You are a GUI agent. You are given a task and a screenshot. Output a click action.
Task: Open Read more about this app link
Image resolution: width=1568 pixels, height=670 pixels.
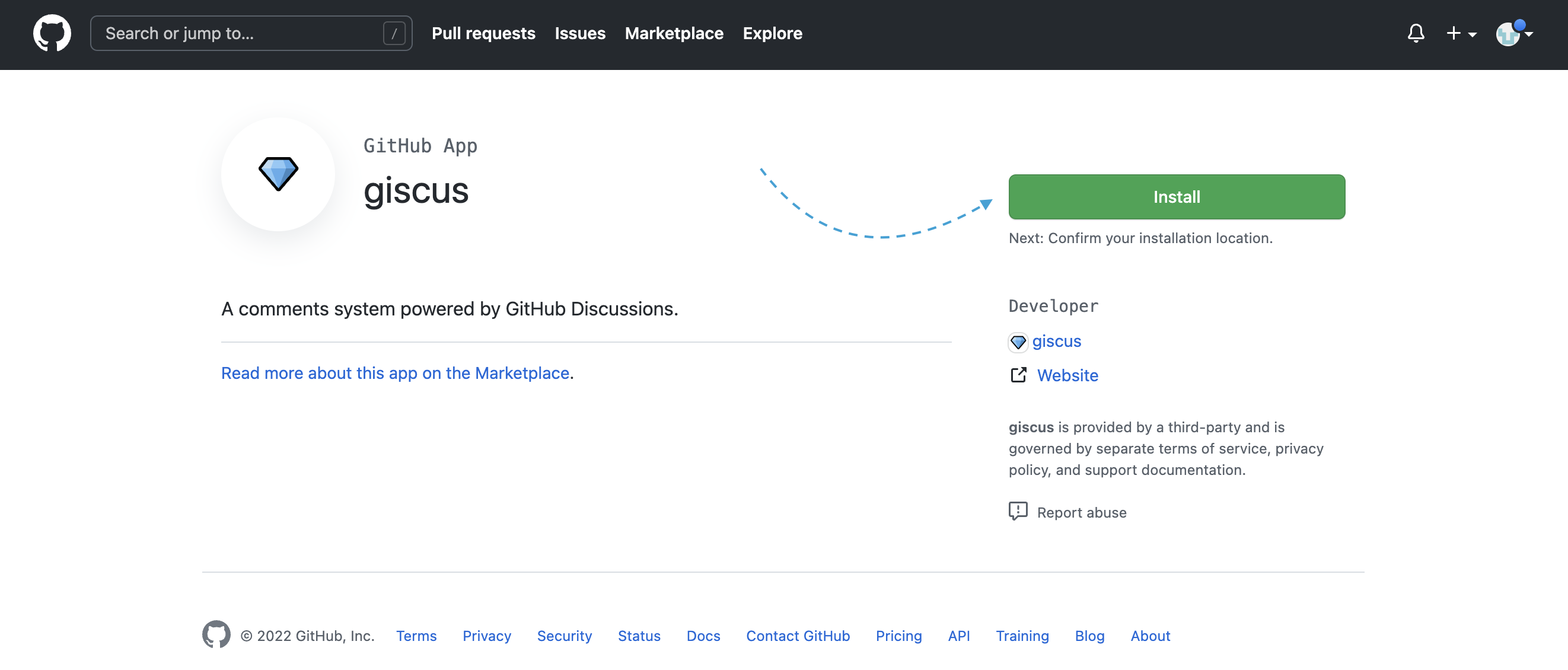(x=395, y=372)
